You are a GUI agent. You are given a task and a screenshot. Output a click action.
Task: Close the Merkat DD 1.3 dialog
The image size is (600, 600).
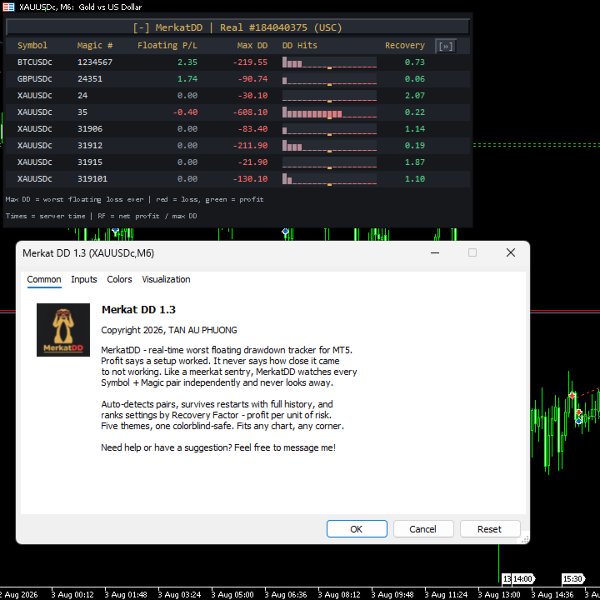[510, 253]
